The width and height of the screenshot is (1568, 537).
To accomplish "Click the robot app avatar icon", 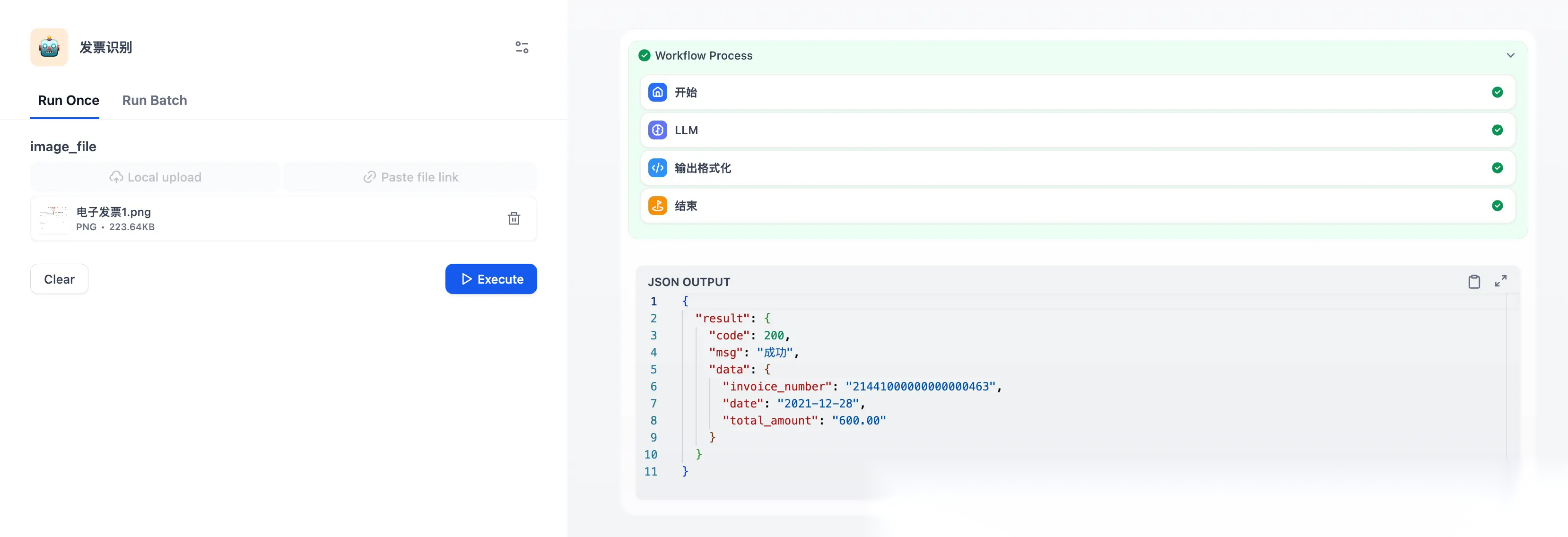I will [49, 47].
